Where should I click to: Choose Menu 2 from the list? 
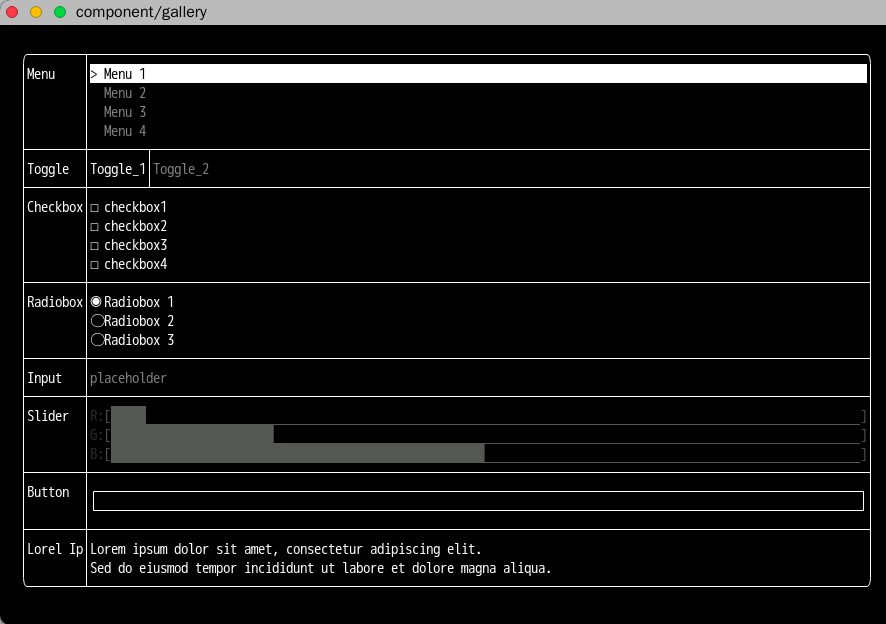pyautogui.click(x=125, y=93)
